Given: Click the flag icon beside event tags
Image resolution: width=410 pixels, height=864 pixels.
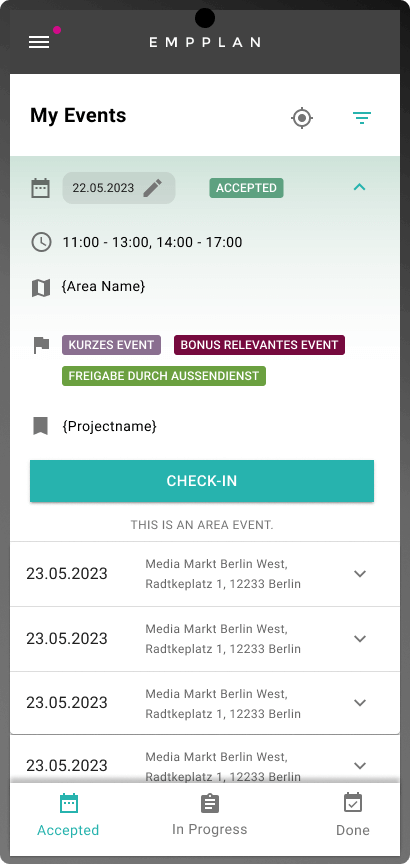Looking at the screenshot, I should pyautogui.click(x=41, y=345).
